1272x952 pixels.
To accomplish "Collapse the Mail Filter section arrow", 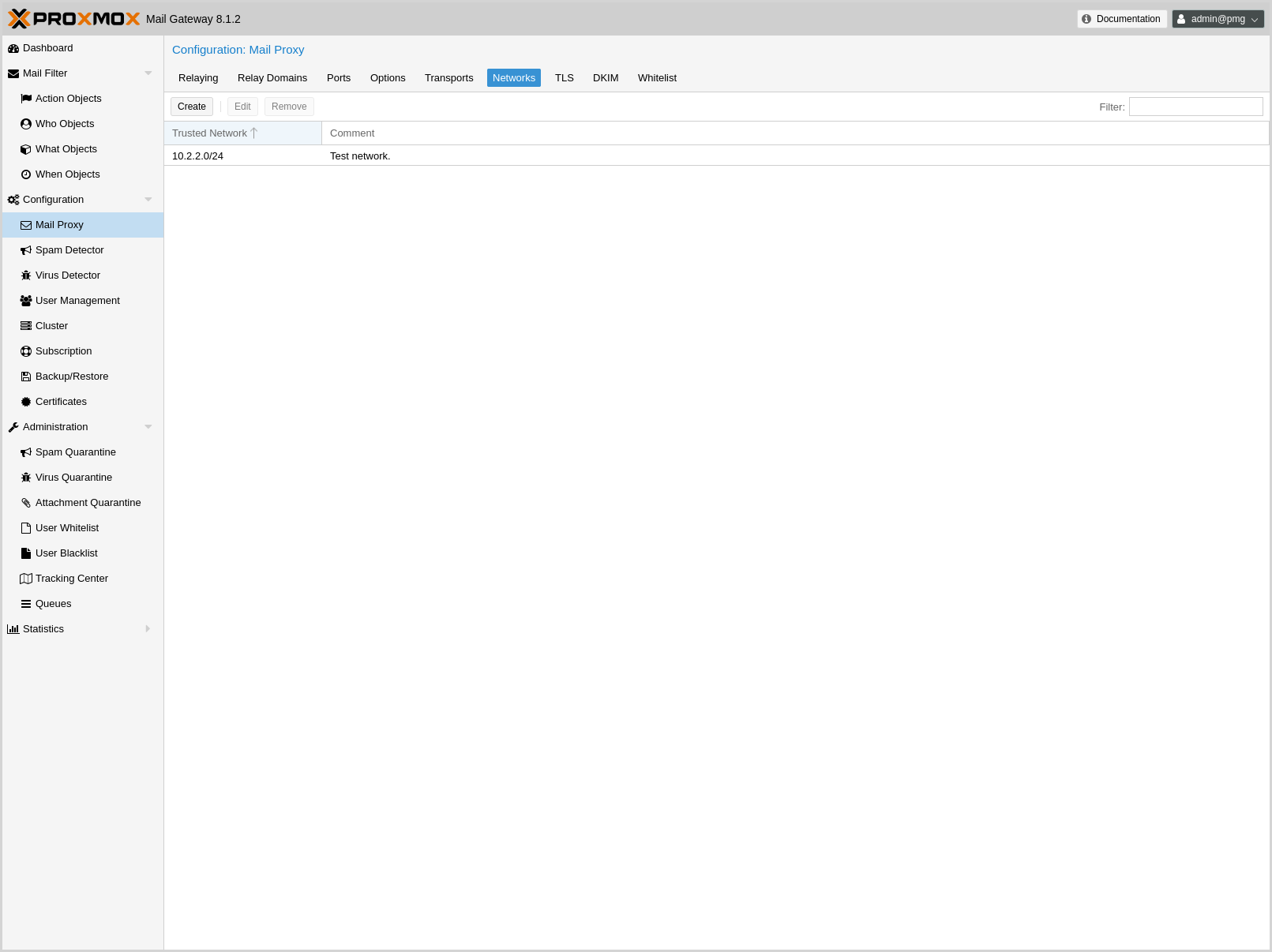I will pyautogui.click(x=148, y=73).
